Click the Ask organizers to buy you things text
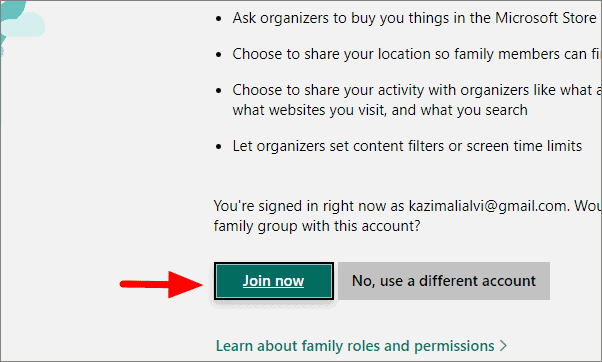This screenshot has width=602, height=362. point(414,18)
